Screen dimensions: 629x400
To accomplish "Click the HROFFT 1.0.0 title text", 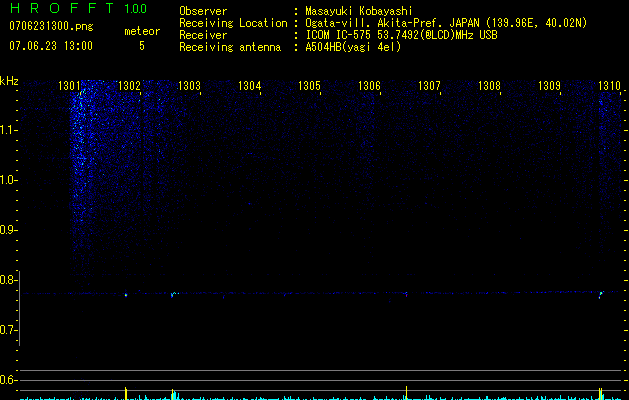I will pos(78,8).
